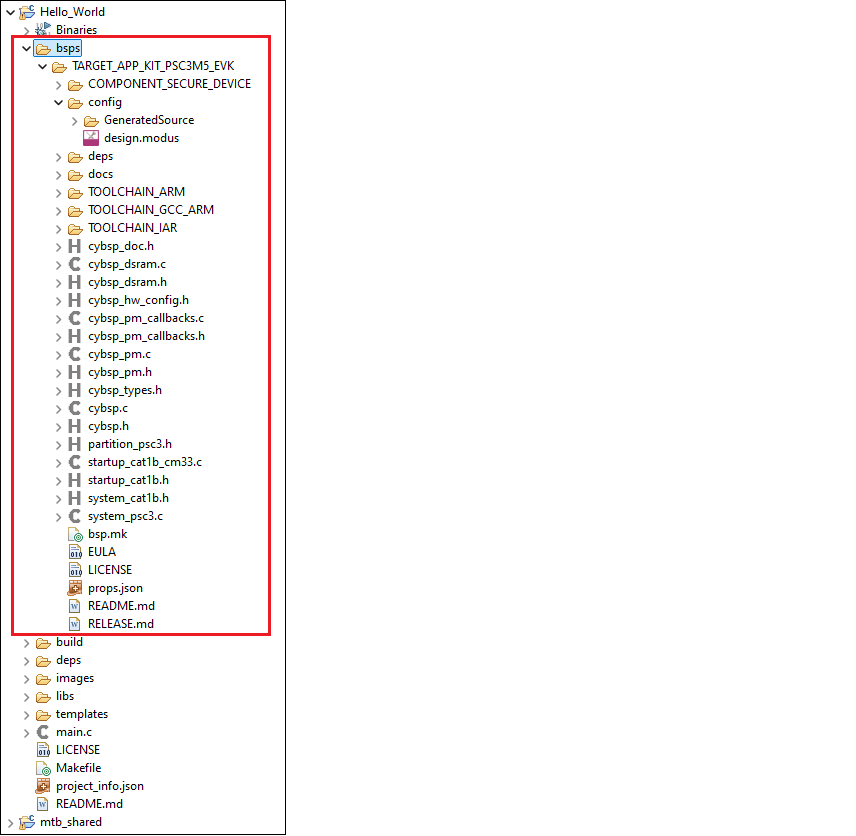Click the main.c source file icon
Image resolution: width=856 pixels, height=836 pixels.
pyautogui.click(x=43, y=732)
